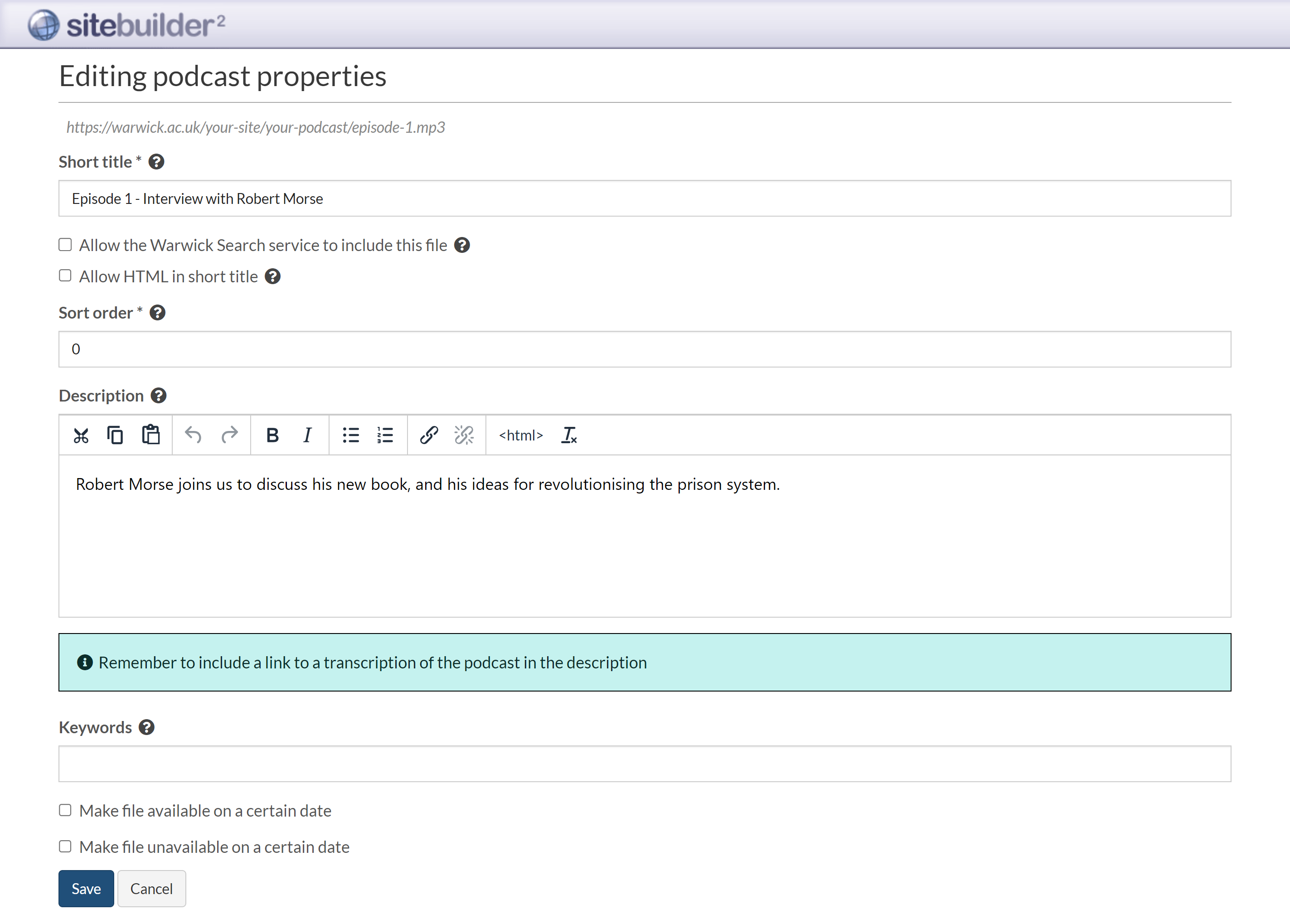1290x924 pixels.
Task: Open the html source view button
Action: [x=520, y=435]
